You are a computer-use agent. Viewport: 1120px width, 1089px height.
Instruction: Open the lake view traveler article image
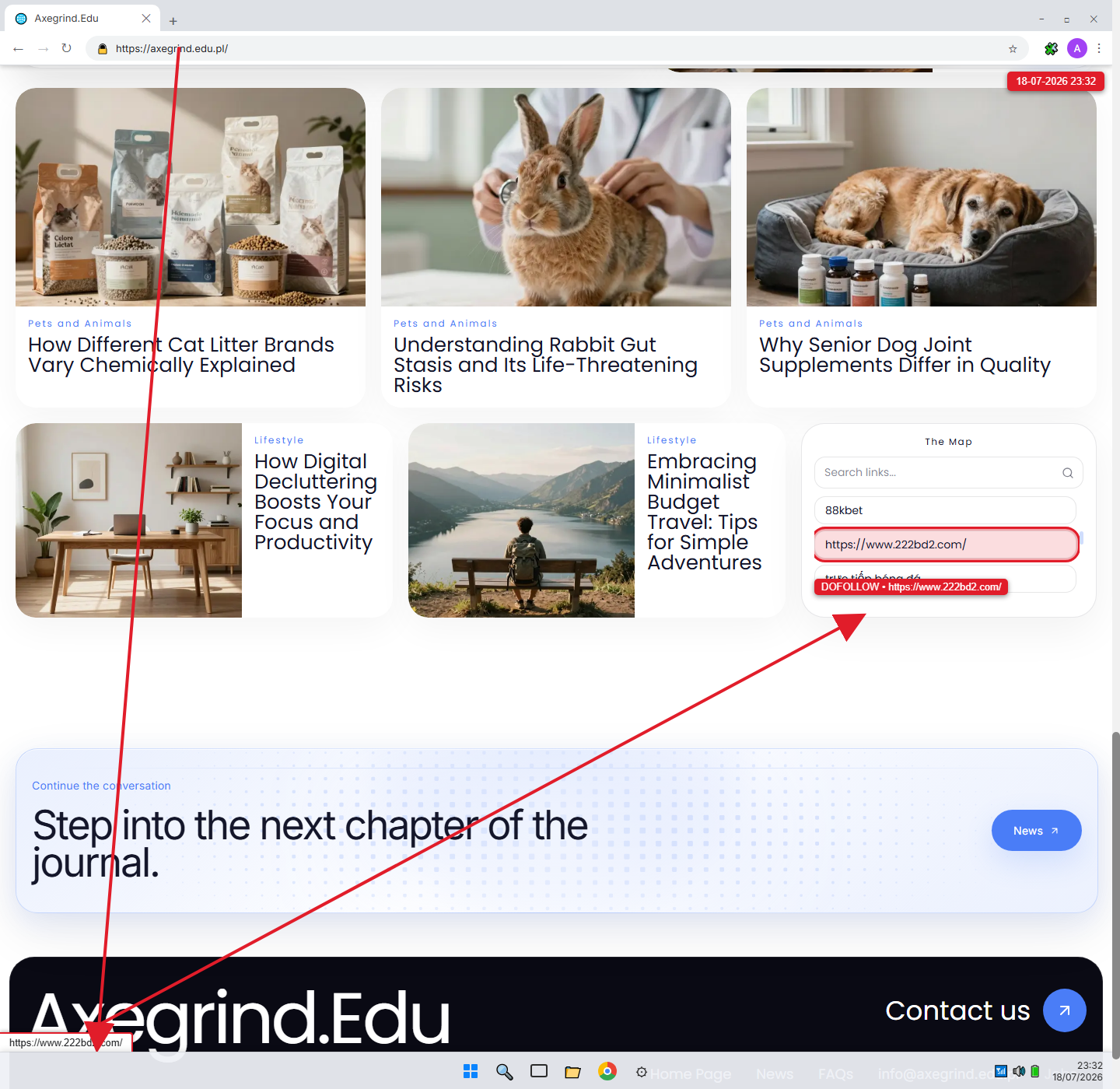point(521,520)
